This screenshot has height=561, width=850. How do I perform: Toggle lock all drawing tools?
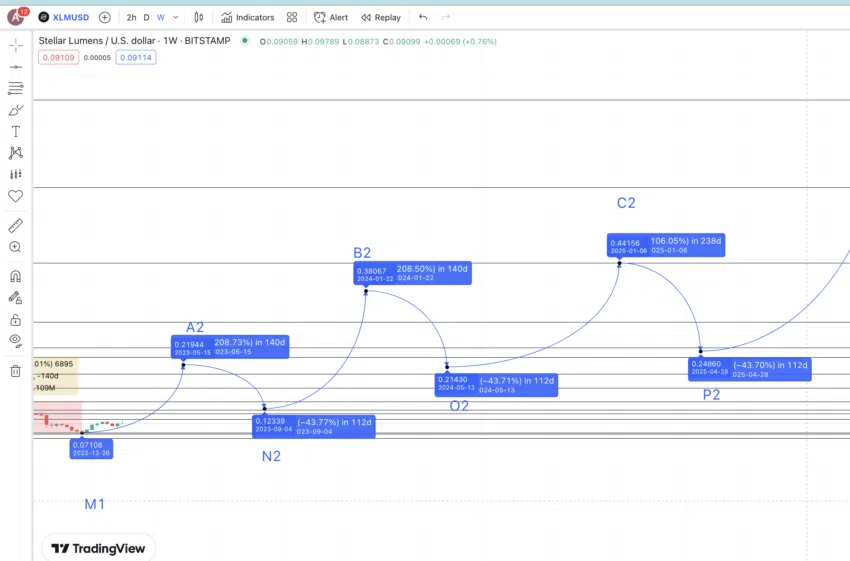tap(15, 320)
